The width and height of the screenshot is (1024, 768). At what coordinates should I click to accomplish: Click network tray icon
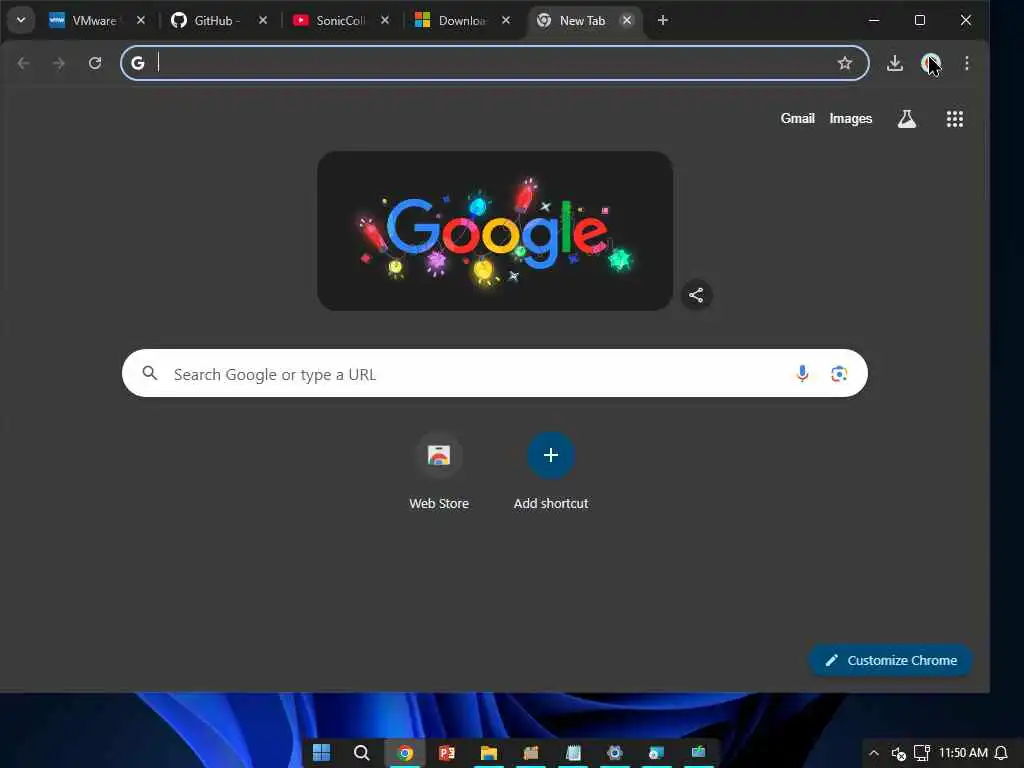point(921,753)
